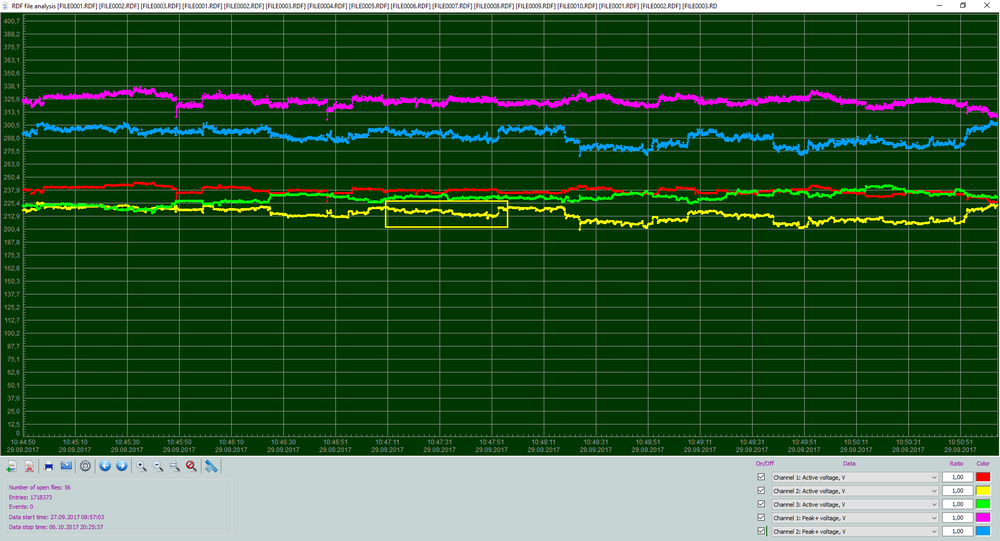
Task: Turn off Channel 2 Peak+ voltage trace
Action: tap(761, 531)
